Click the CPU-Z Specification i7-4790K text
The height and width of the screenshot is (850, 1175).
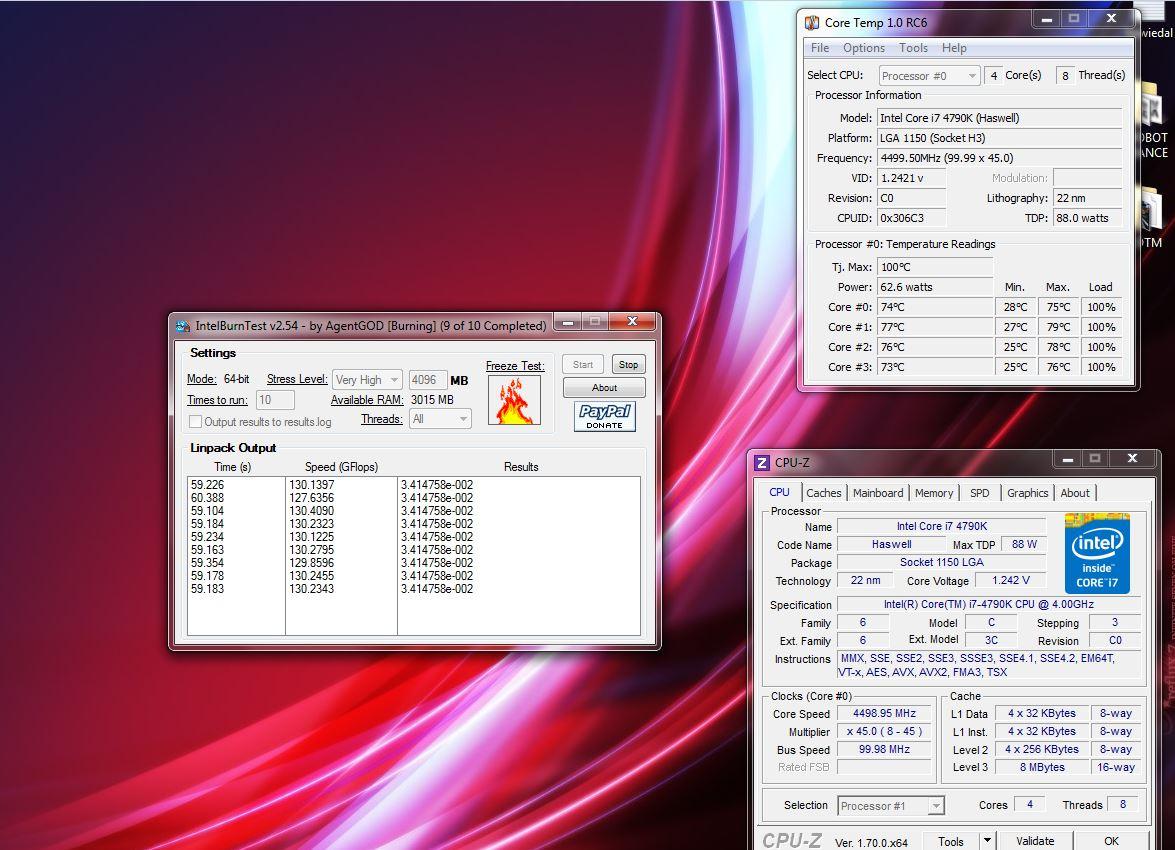[x=989, y=605]
